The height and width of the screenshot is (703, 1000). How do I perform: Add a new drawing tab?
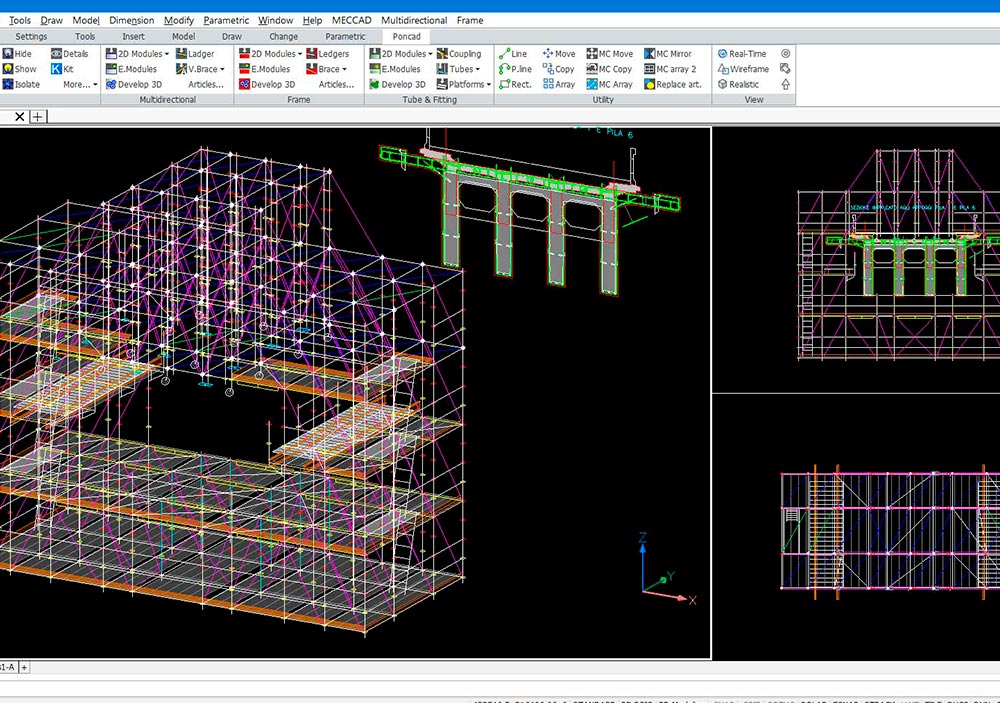click(x=38, y=116)
